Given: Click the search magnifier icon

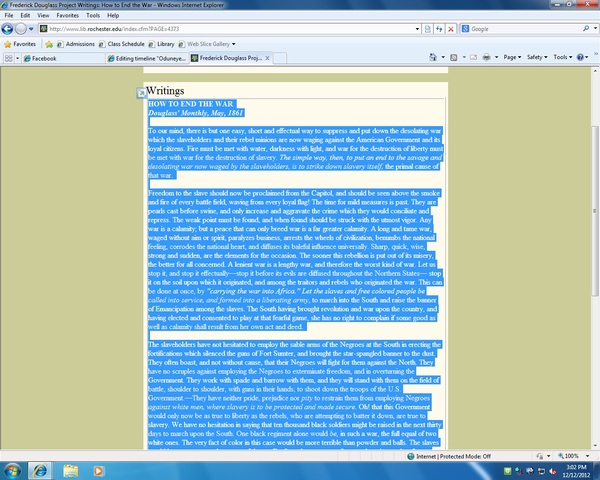Looking at the screenshot, I should click(x=586, y=28).
